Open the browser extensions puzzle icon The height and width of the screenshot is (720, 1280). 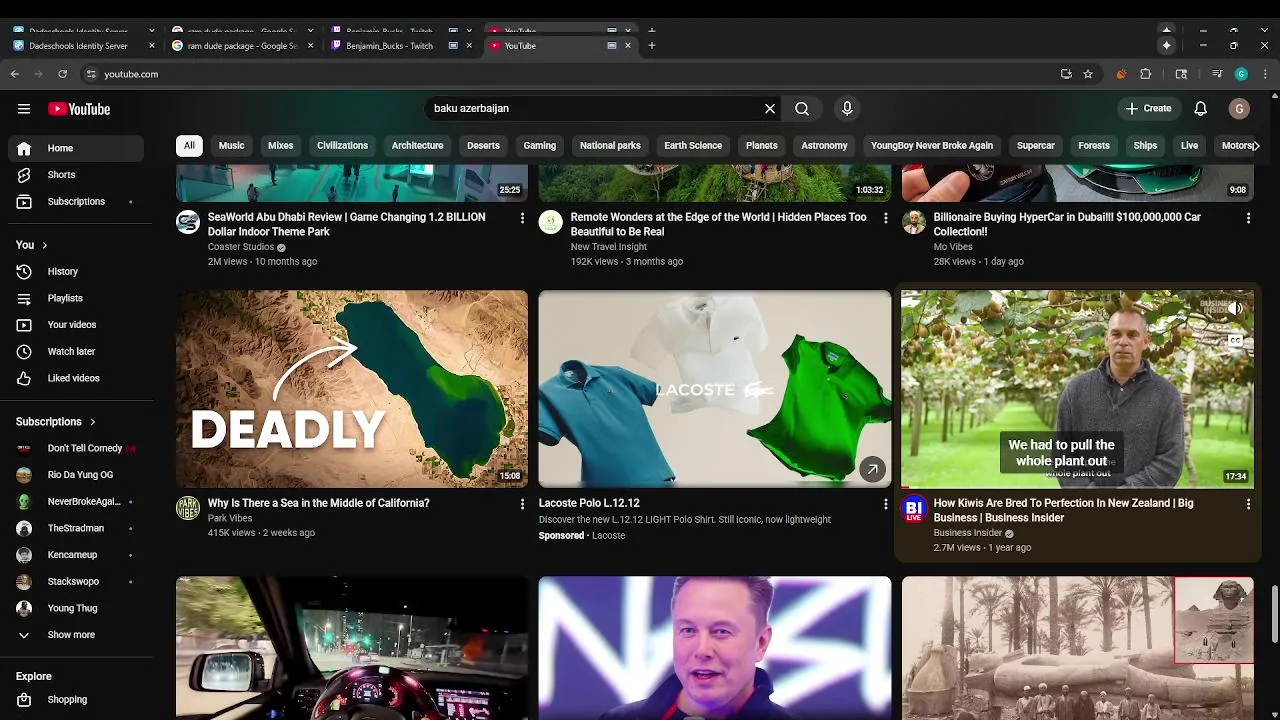(x=1146, y=74)
